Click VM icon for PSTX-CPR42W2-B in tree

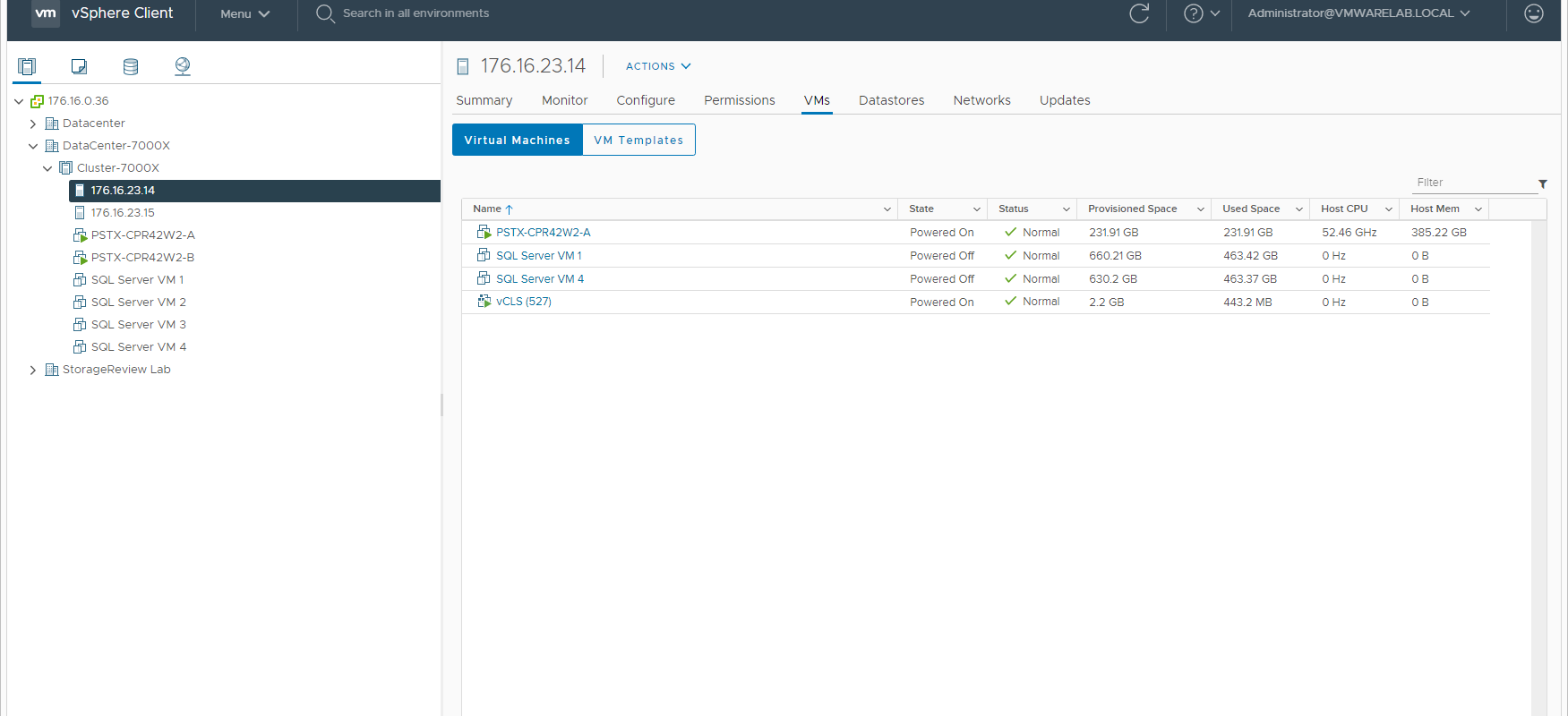[80, 258]
